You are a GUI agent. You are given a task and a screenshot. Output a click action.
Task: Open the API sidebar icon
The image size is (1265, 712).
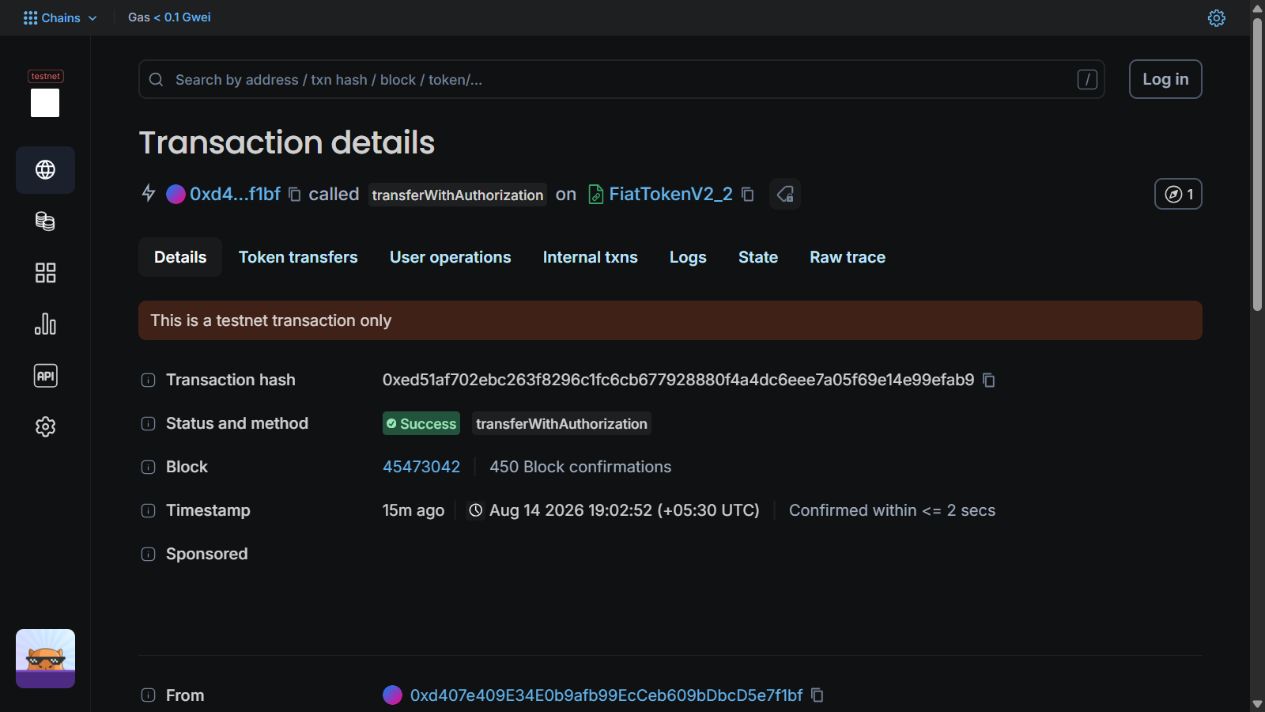pyautogui.click(x=45, y=376)
